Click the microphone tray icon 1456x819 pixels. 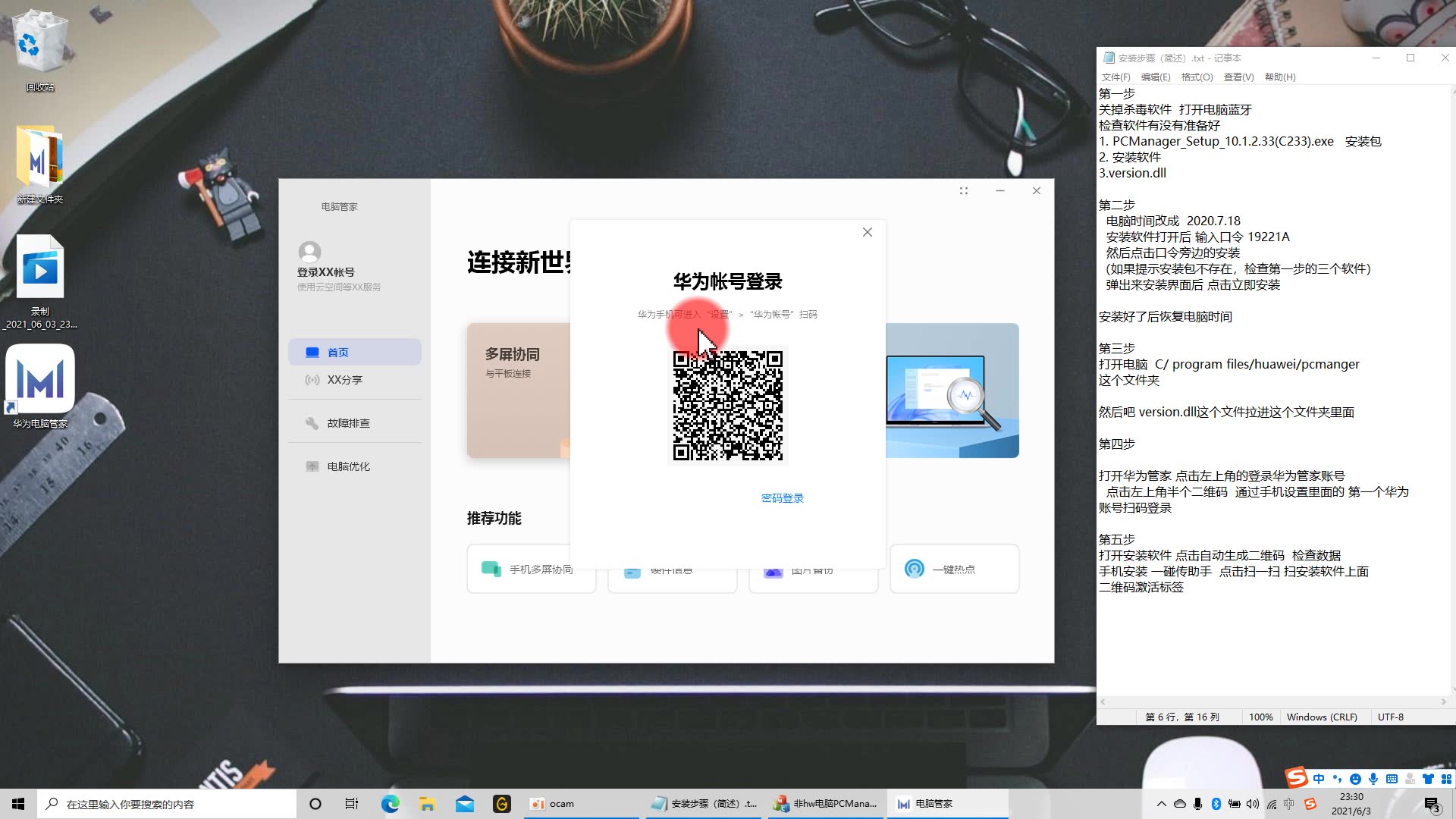(x=1197, y=804)
